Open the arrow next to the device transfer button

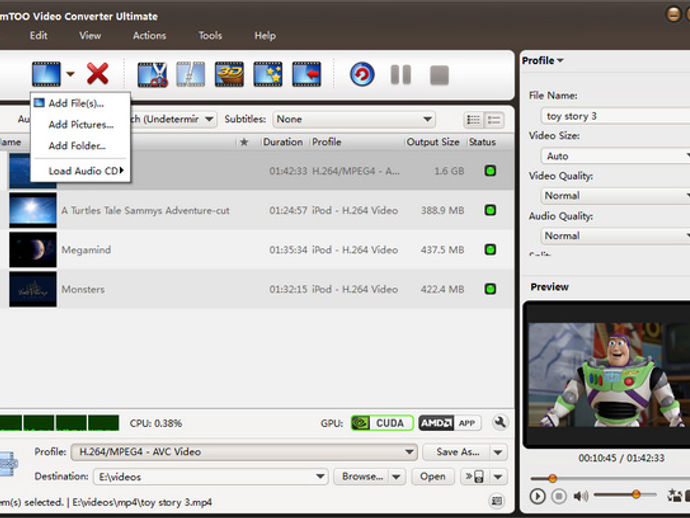[498, 477]
